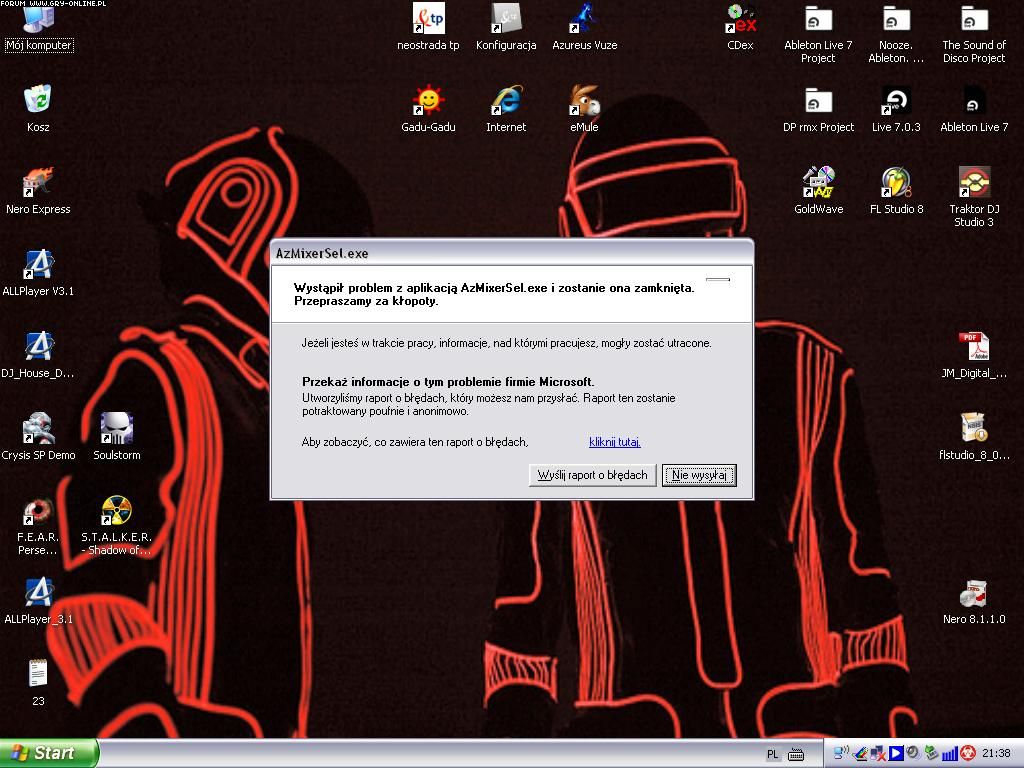1024x768 pixels.
Task: Click the Traktor DJ Studio 3 shortcut
Action: point(974,197)
